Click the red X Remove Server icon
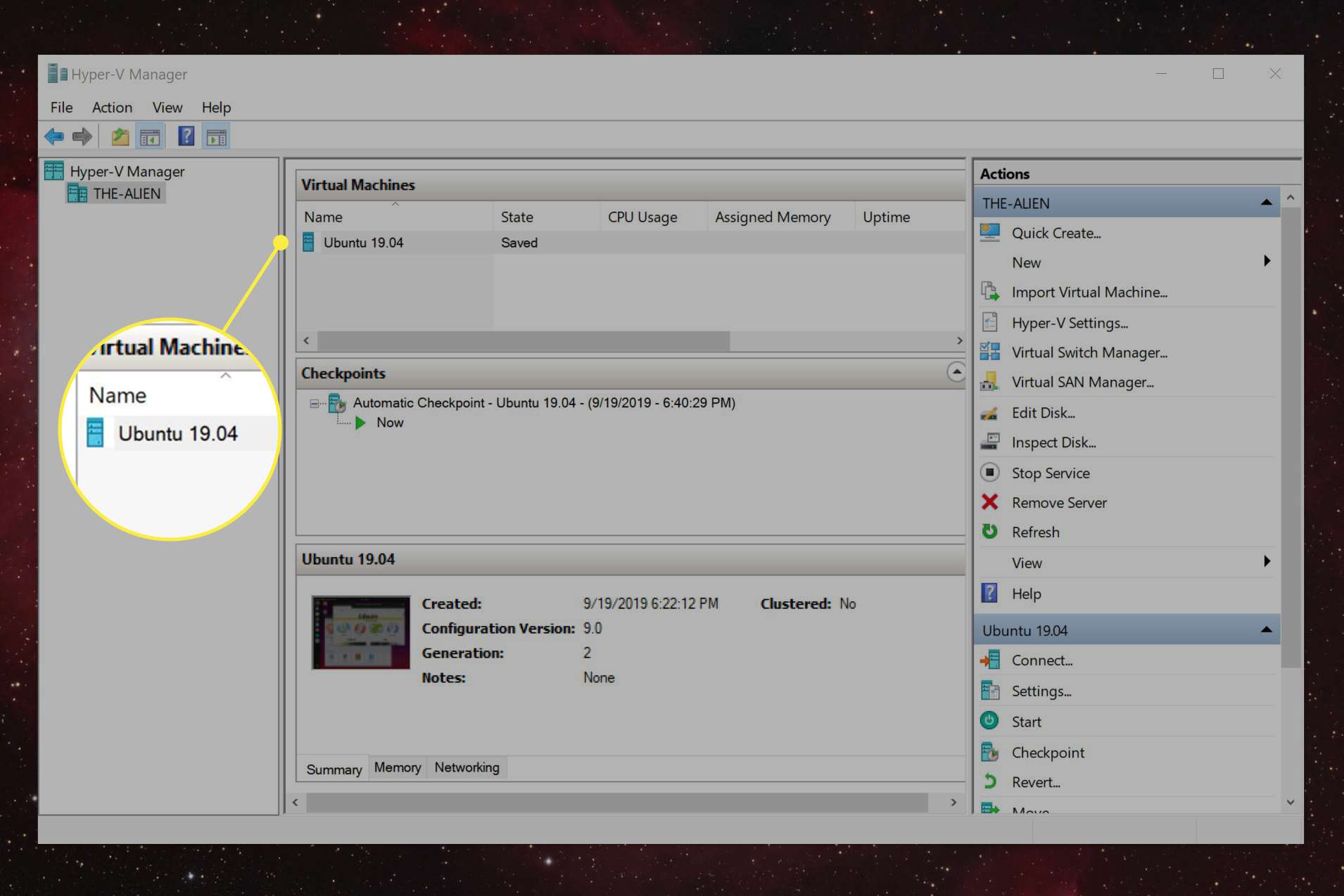This screenshot has width=1344, height=896. point(990,502)
